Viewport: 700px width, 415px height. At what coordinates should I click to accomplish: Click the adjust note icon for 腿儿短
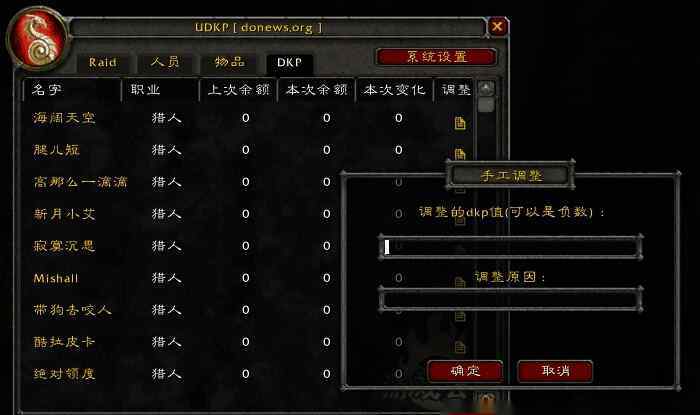click(460, 154)
